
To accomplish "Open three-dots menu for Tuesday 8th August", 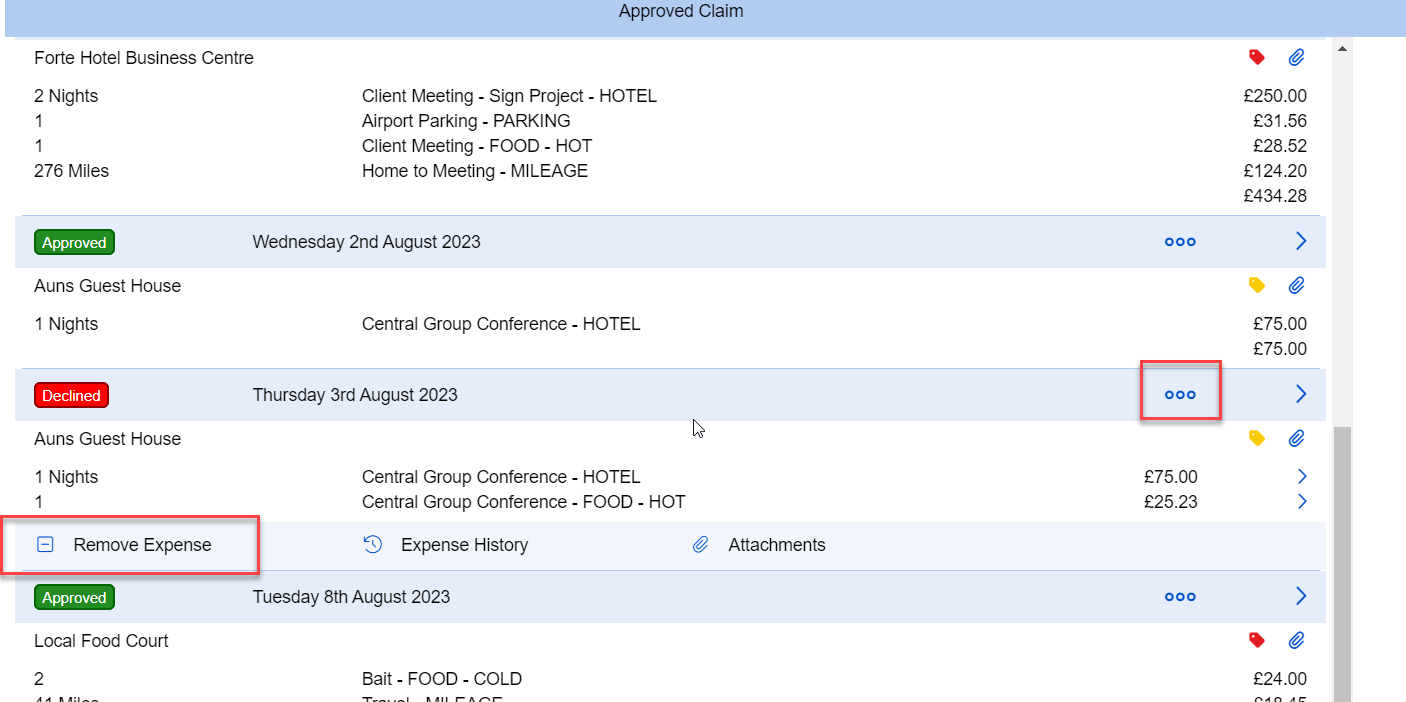I will (x=1180, y=597).
